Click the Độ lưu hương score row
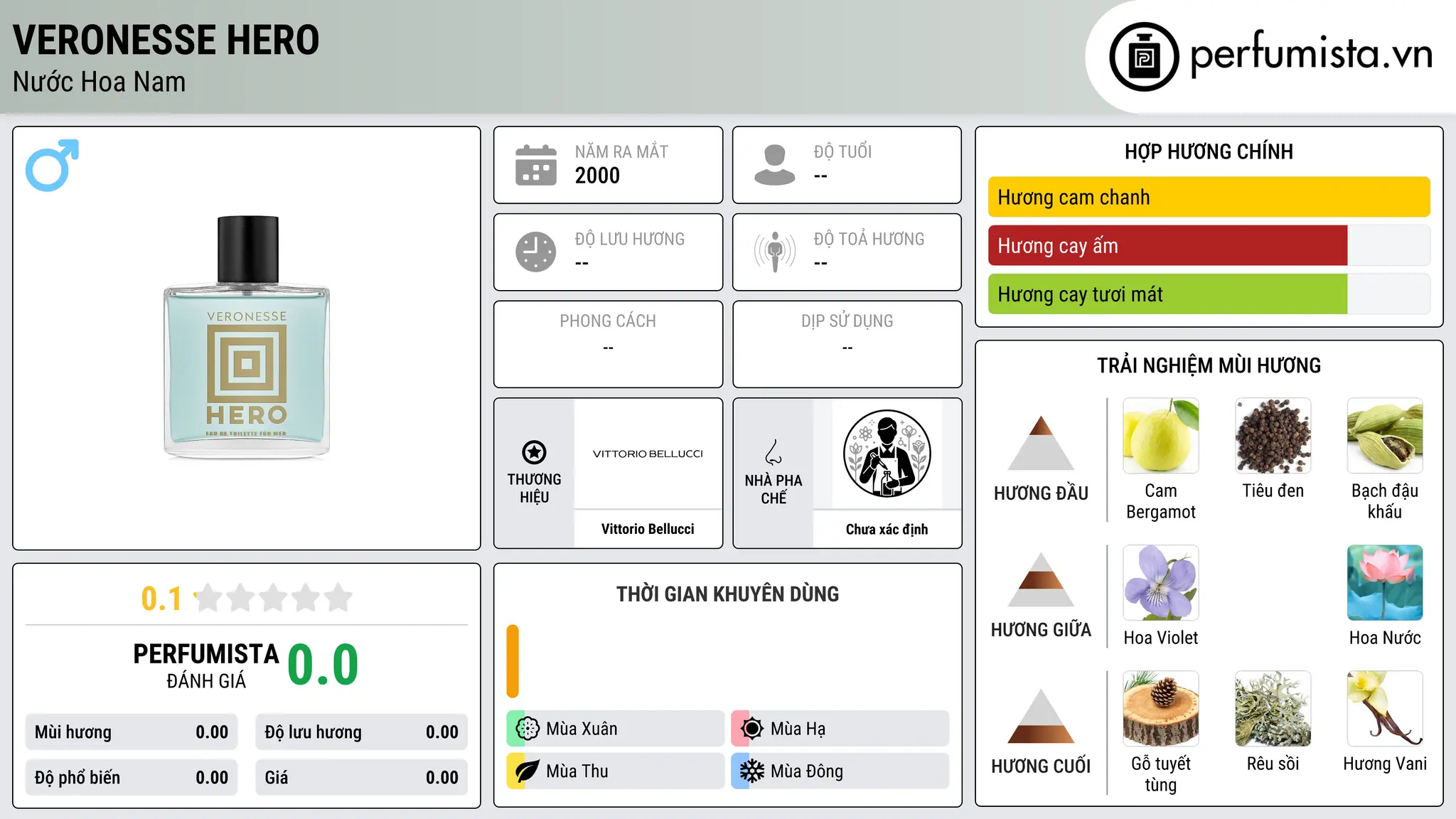The width and height of the screenshot is (1456, 819). [361, 732]
